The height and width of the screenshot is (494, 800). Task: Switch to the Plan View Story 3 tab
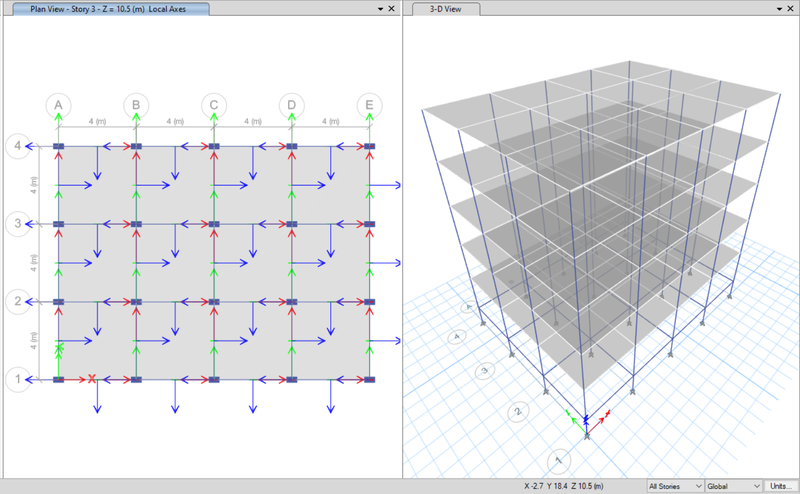click(x=110, y=9)
